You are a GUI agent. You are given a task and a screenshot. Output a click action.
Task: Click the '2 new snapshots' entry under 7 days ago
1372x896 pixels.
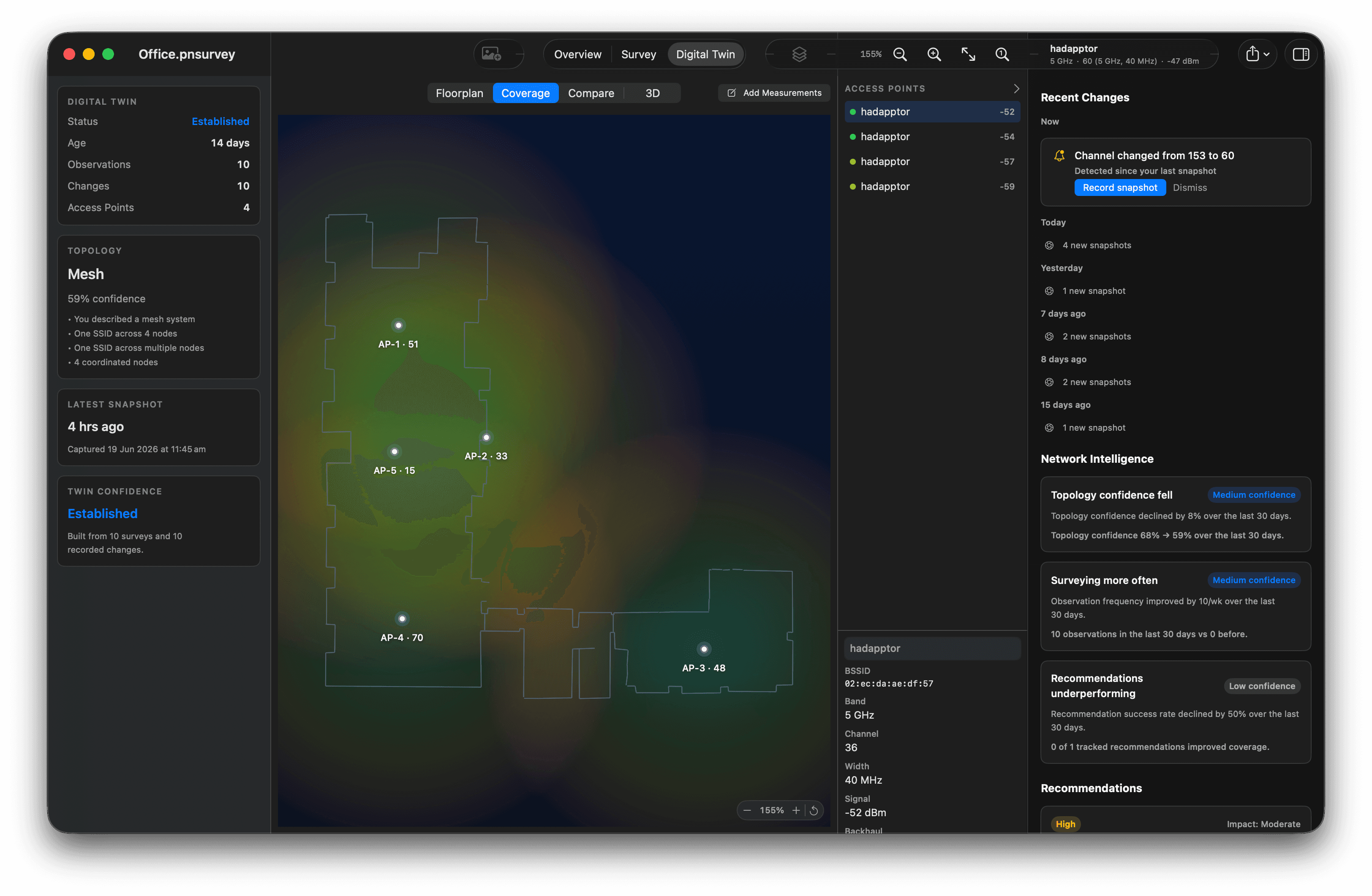[x=1097, y=337]
